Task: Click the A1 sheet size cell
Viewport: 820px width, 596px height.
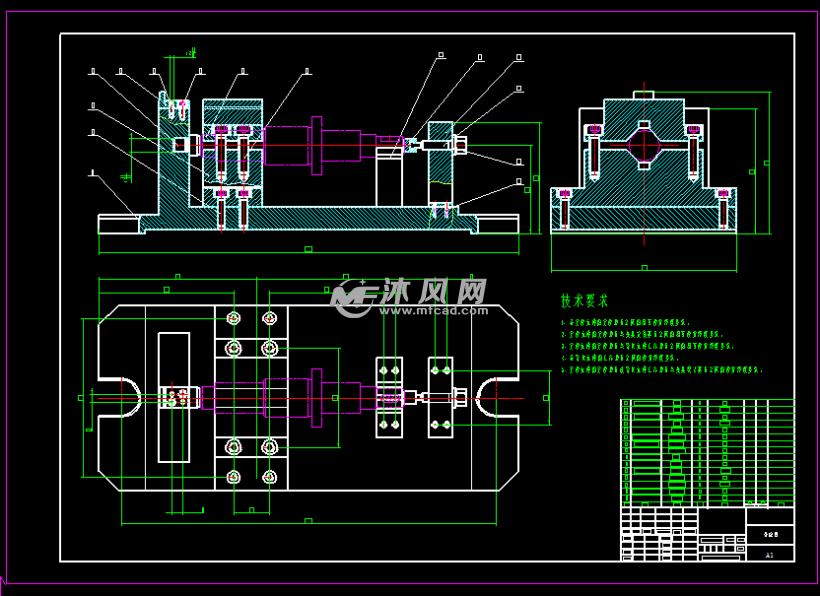Action: (769, 553)
